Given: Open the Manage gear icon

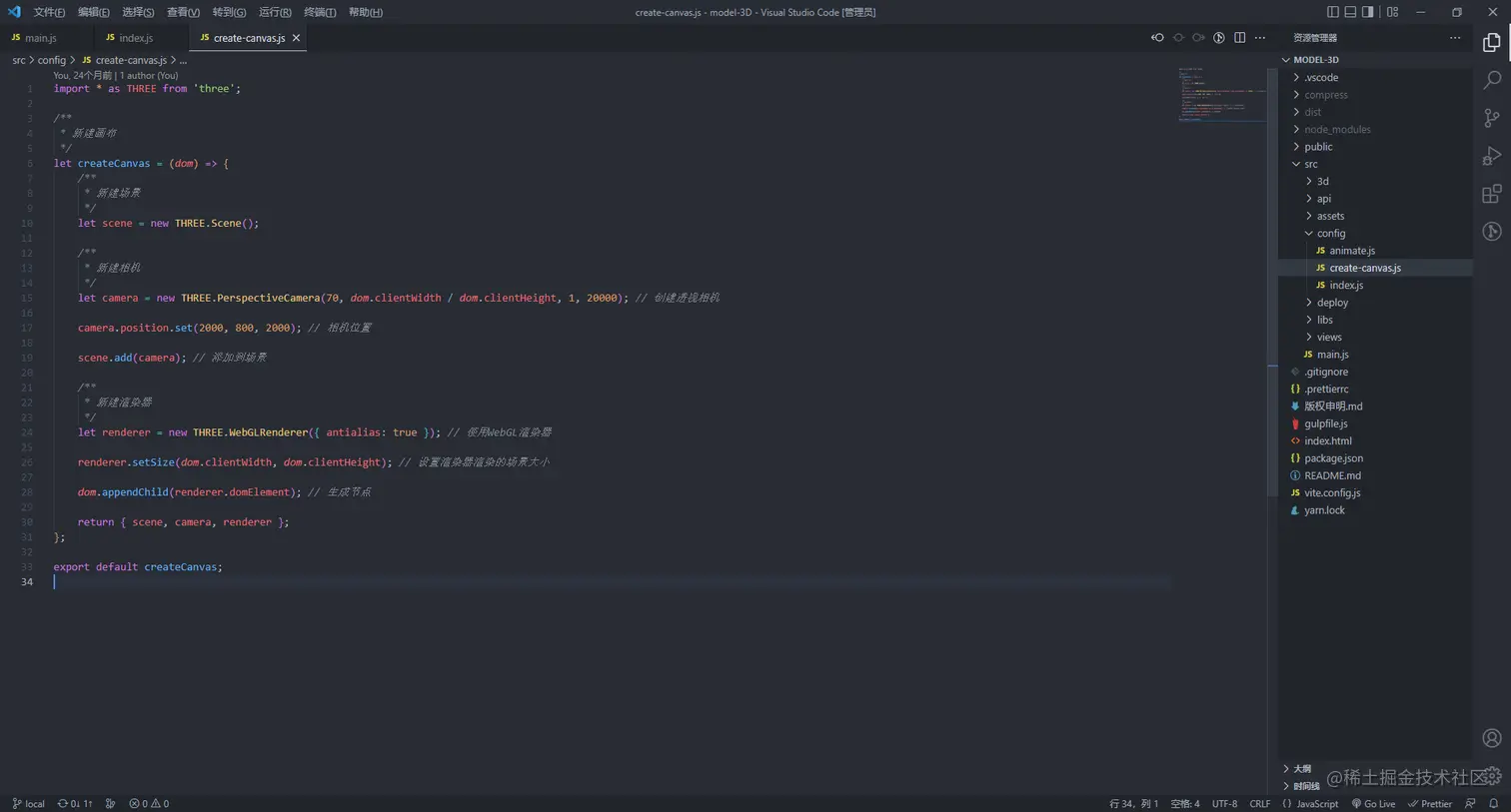Looking at the screenshot, I should pos(1492,776).
